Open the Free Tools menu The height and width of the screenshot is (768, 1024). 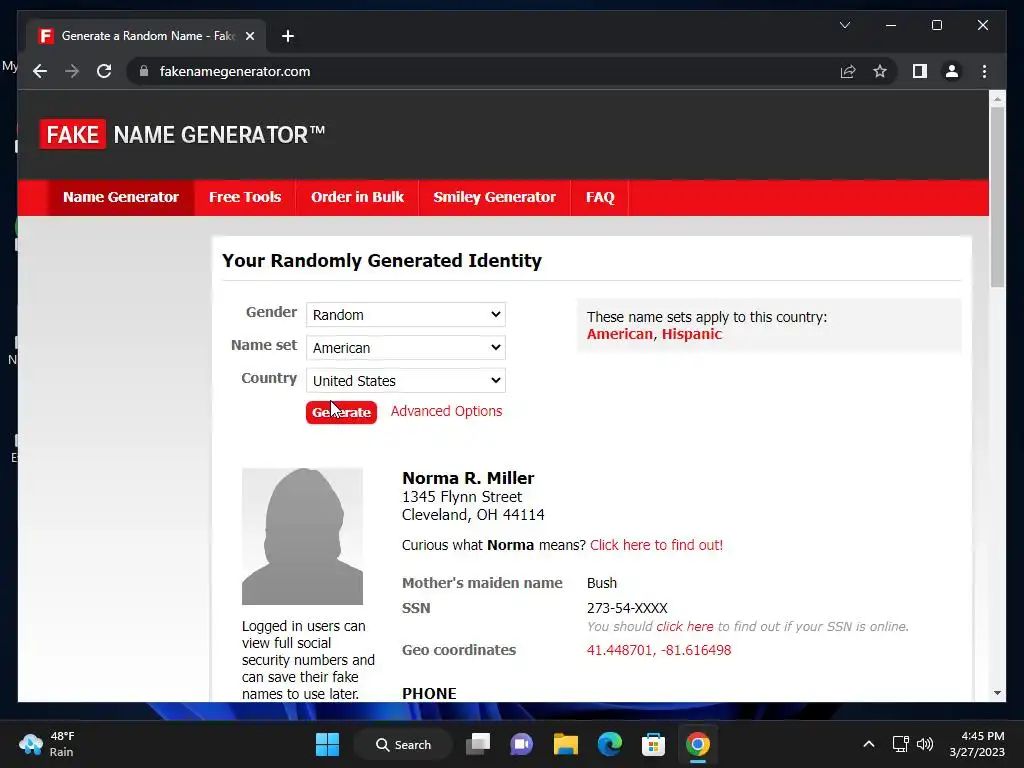click(x=245, y=197)
